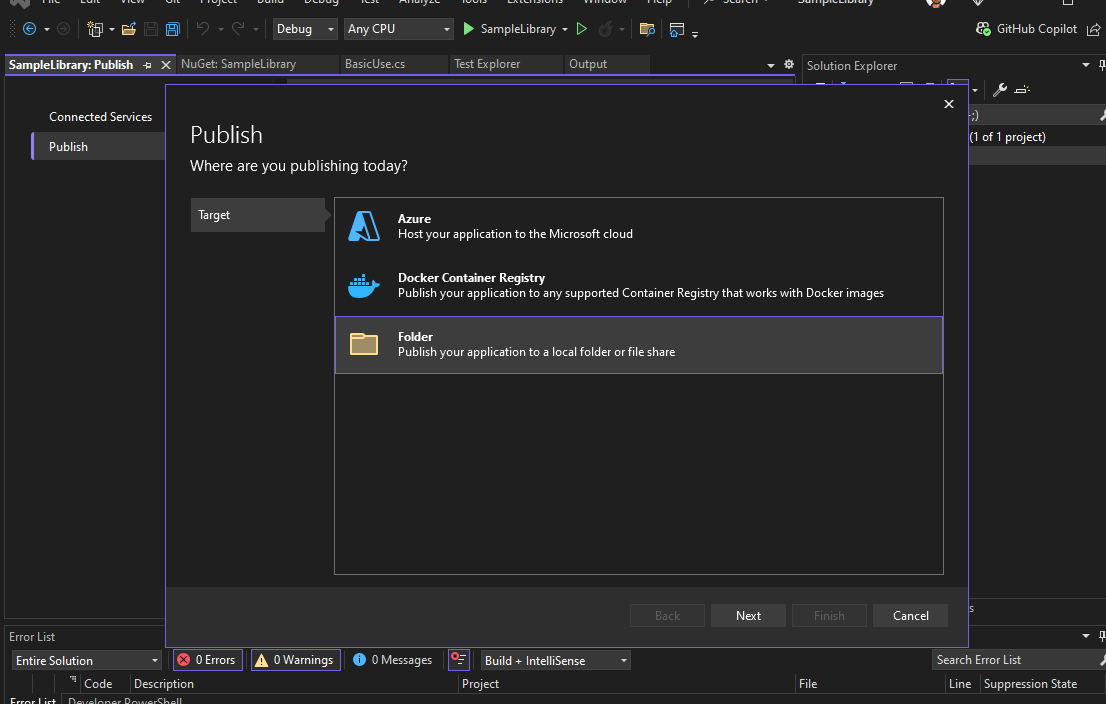Click the Save All icon
This screenshot has height=704, width=1106.
tap(172, 29)
